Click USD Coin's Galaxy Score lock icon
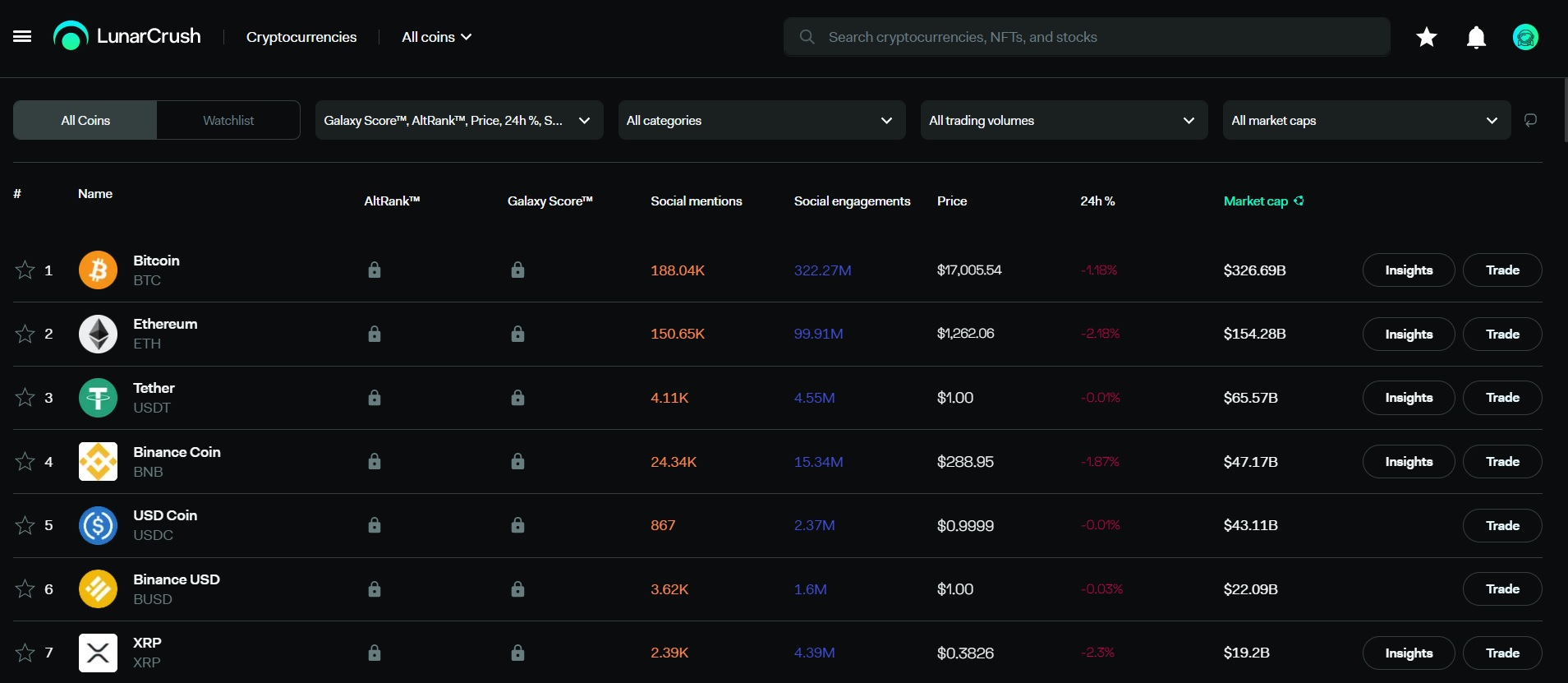Viewport: 1568px width, 683px height. point(517,525)
